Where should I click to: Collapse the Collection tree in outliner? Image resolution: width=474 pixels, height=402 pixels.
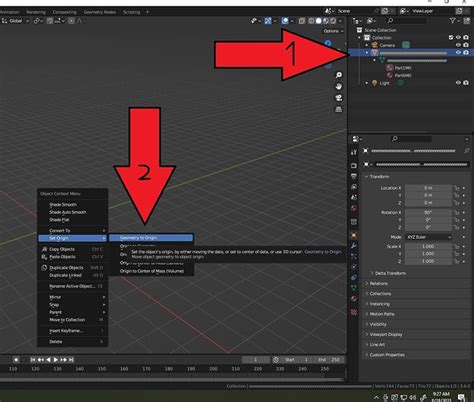(x=360, y=38)
